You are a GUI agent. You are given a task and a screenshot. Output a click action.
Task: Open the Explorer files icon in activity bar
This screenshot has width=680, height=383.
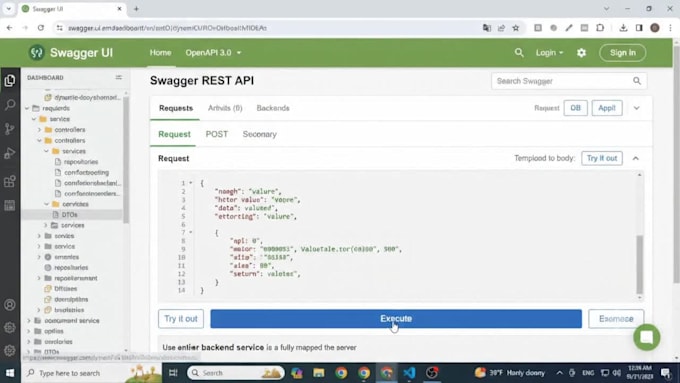(x=10, y=80)
